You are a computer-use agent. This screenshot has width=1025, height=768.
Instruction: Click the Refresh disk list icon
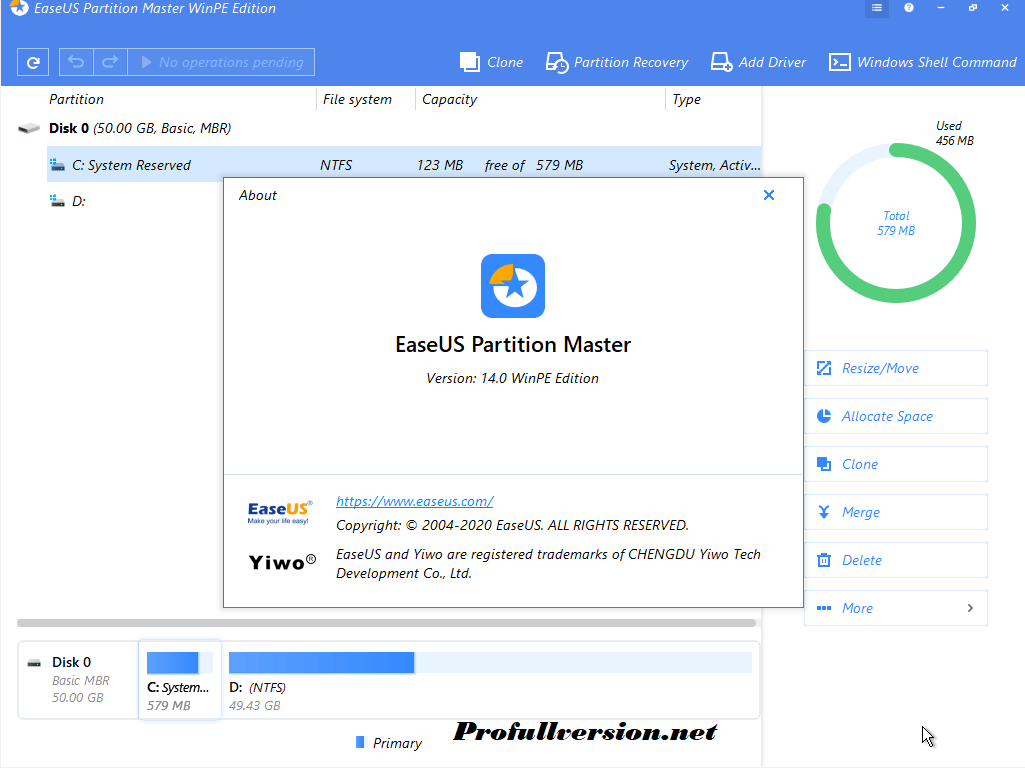click(33, 61)
